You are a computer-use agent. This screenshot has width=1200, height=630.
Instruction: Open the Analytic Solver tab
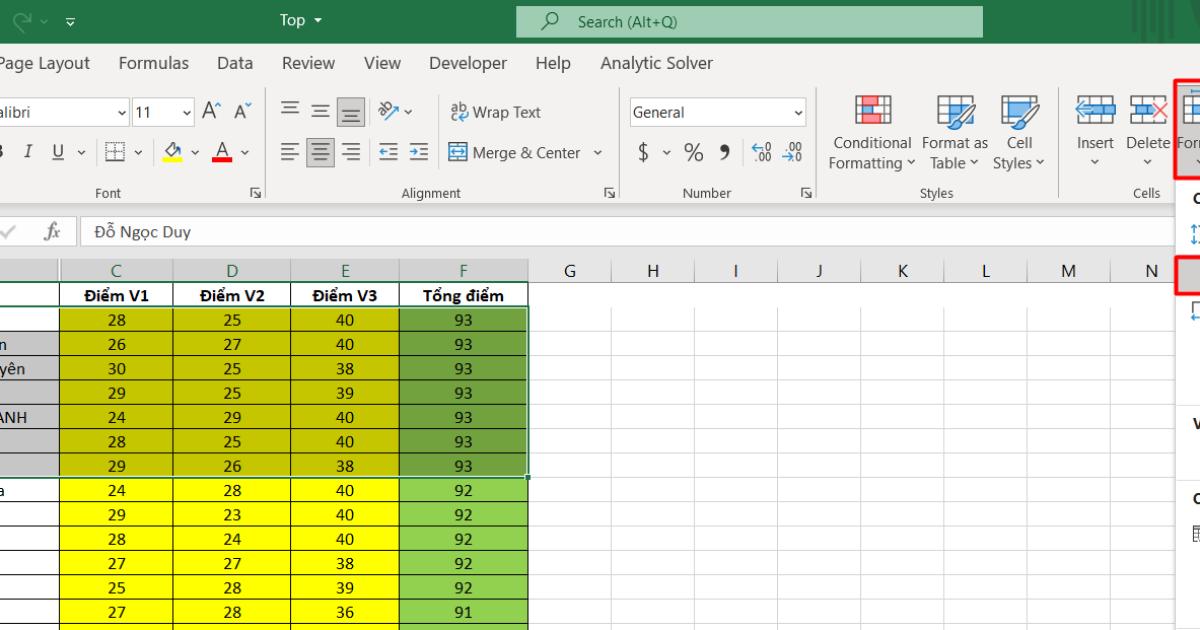655,63
